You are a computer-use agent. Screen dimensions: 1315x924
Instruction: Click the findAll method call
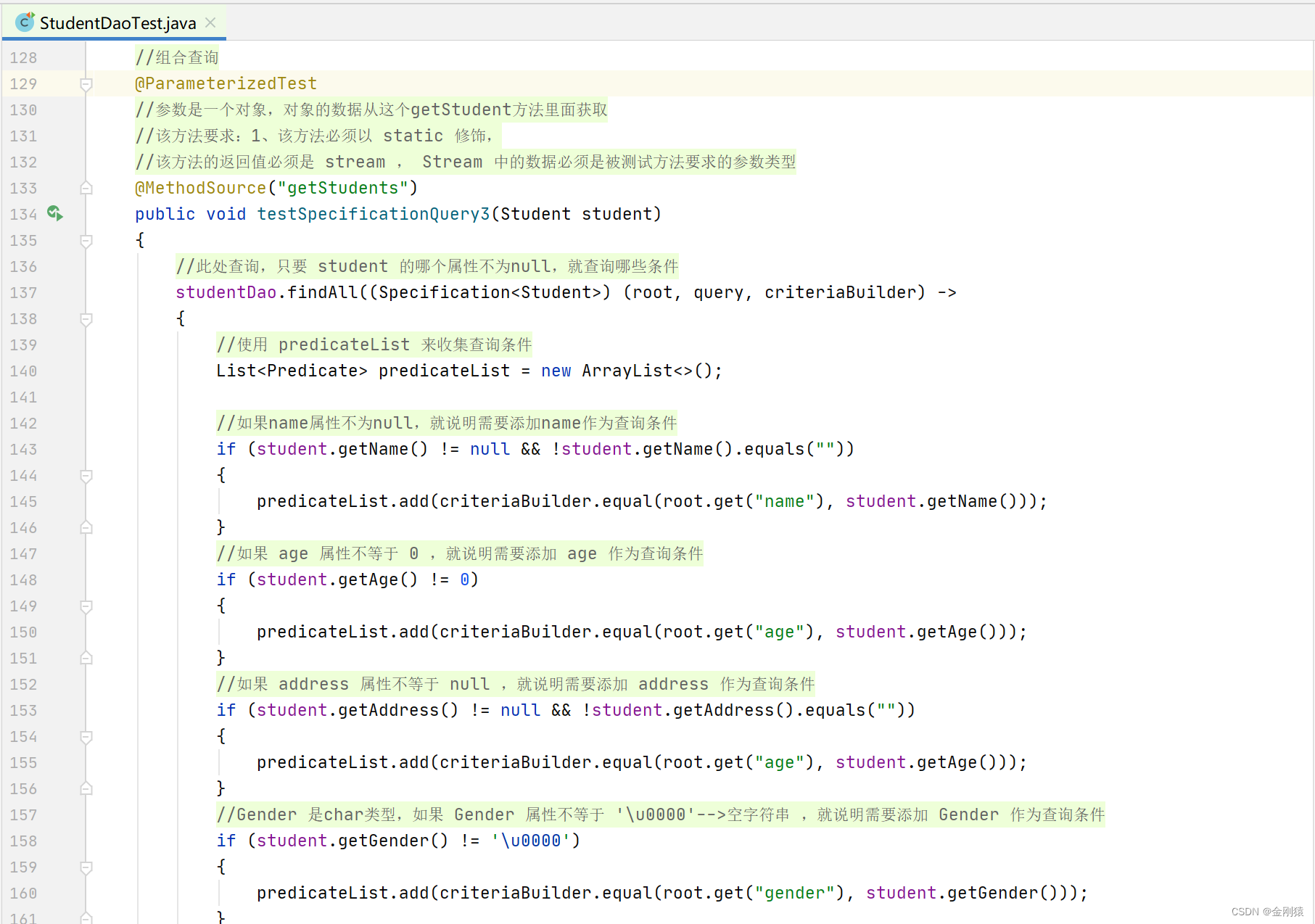coord(323,292)
